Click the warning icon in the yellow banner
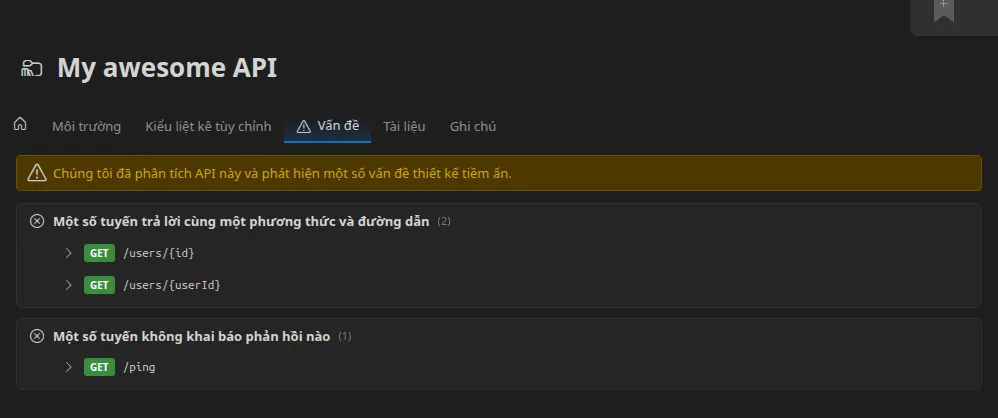 (37, 172)
